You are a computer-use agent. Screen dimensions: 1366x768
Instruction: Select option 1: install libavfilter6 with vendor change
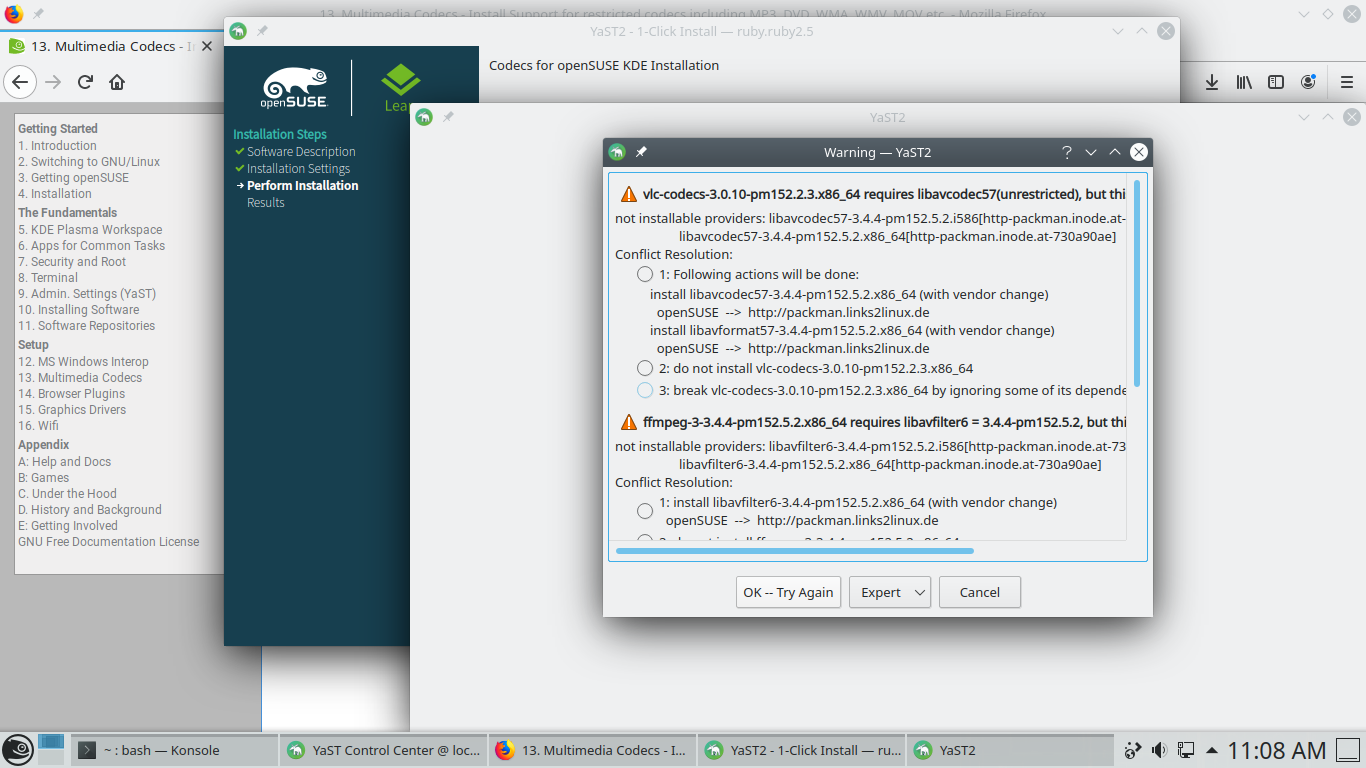pos(645,511)
